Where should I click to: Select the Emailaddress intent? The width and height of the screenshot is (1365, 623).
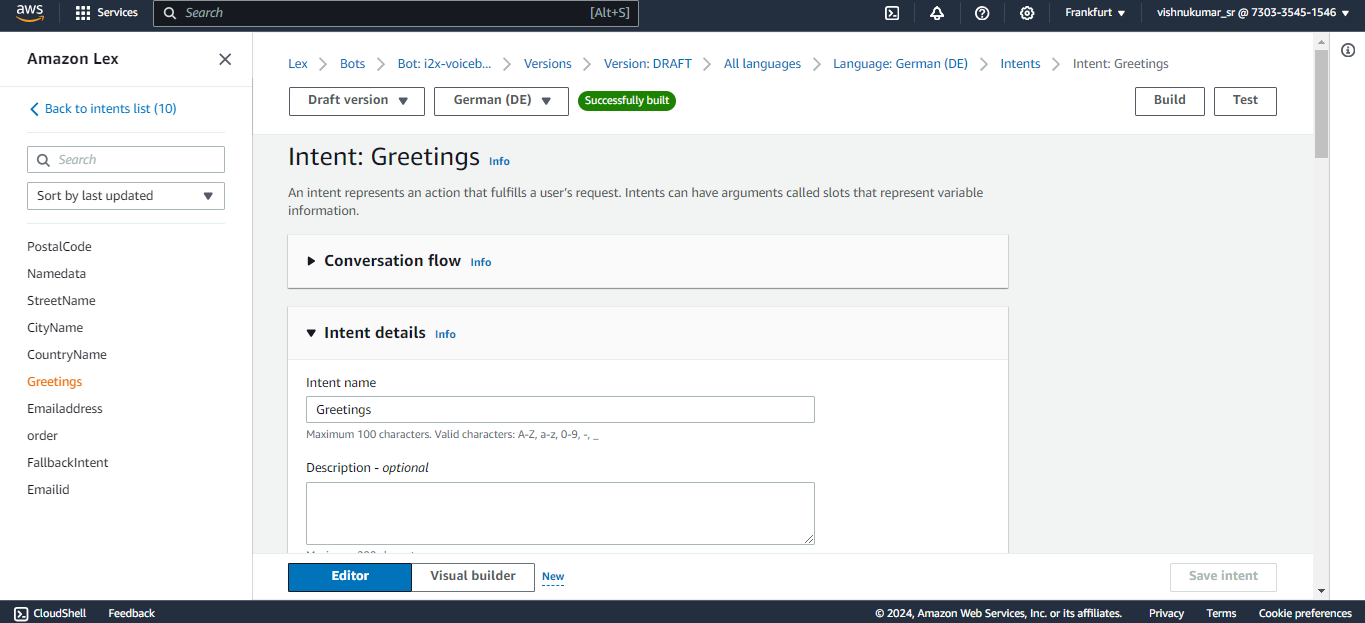(x=65, y=409)
